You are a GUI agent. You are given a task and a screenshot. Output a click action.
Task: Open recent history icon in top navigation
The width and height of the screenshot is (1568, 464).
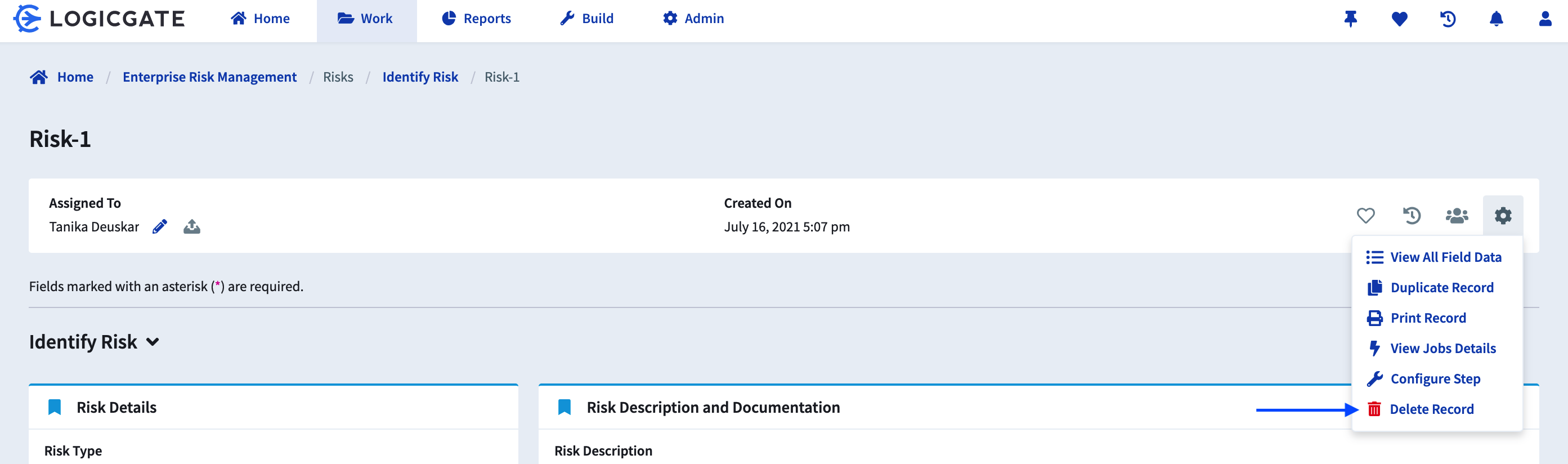pos(1448,19)
